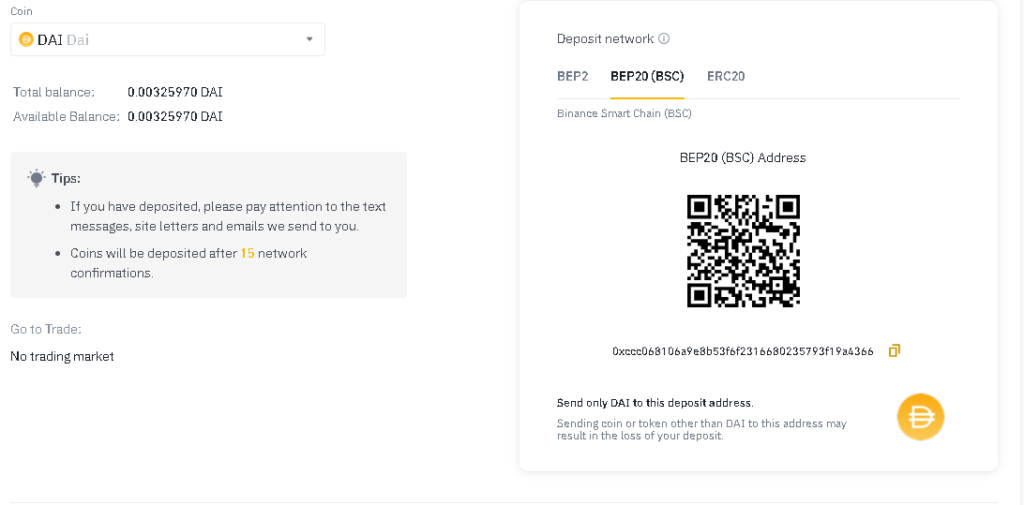Click the Total balance DAI amount
This screenshot has height=505, width=1024.
pyautogui.click(x=175, y=92)
